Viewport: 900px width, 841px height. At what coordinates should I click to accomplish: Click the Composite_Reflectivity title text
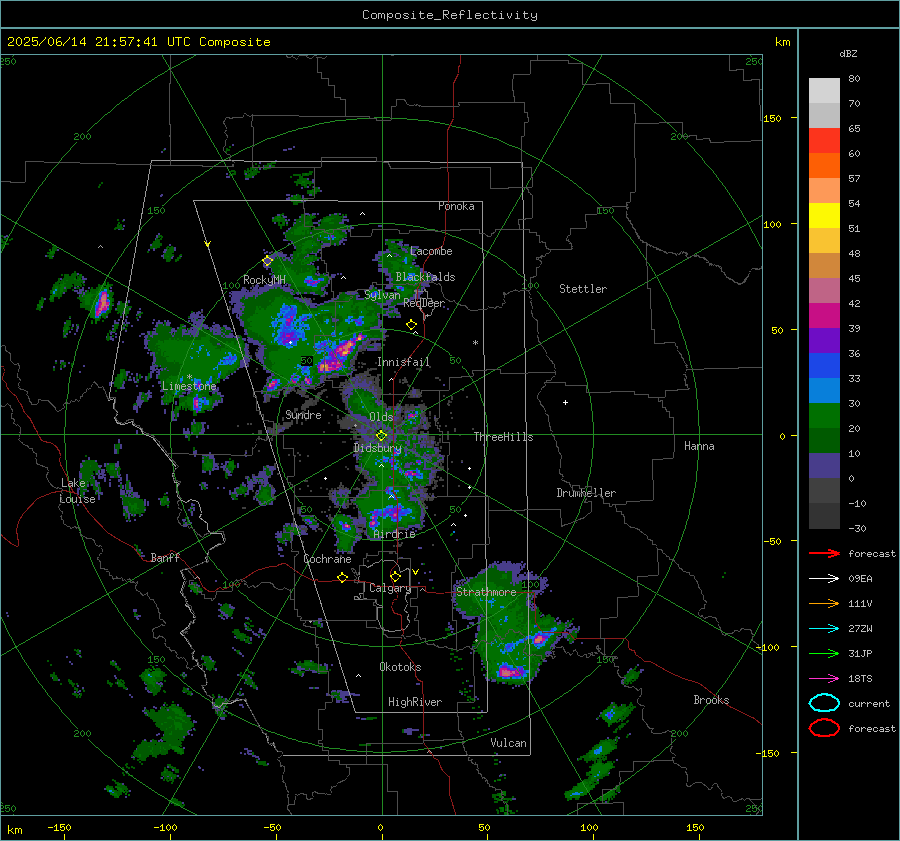pos(449,15)
